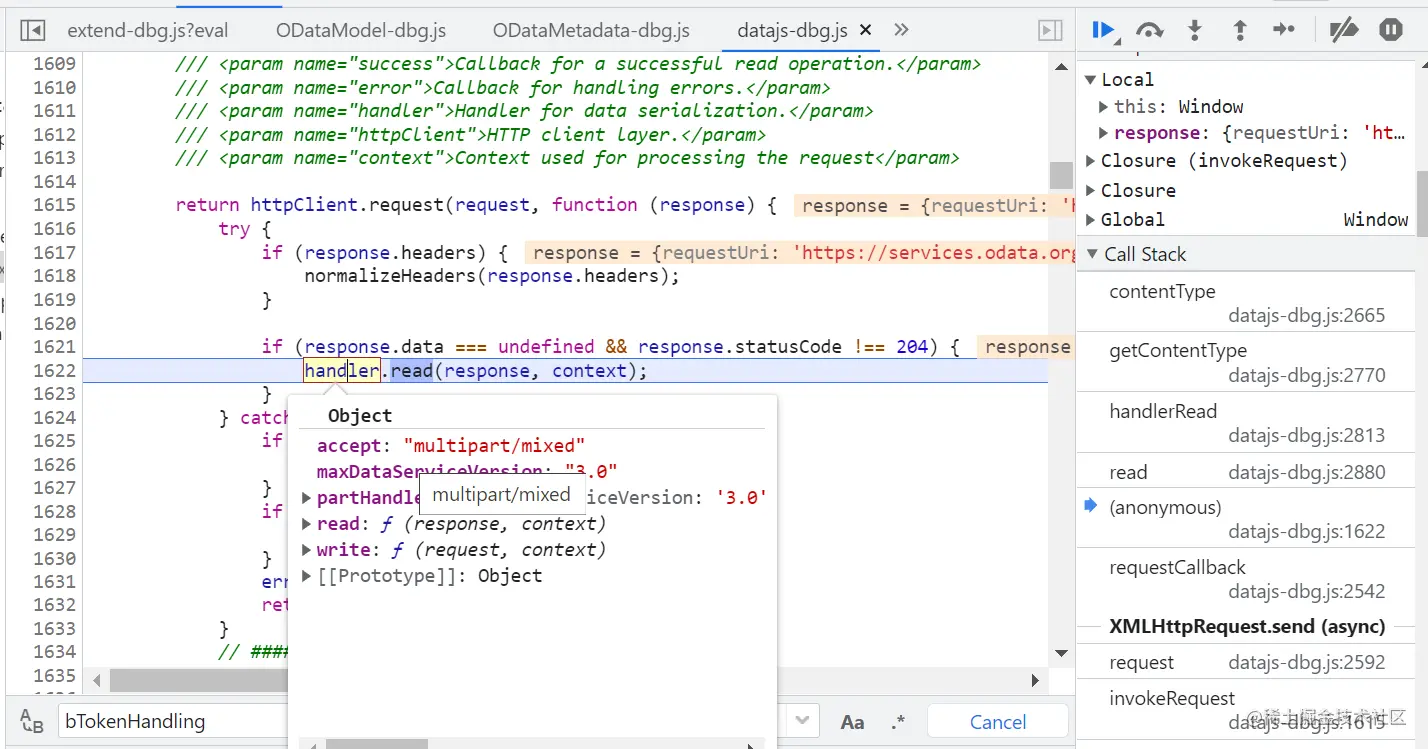
Task: Expand partHandler in the object popup
Action: click(307, 497)
